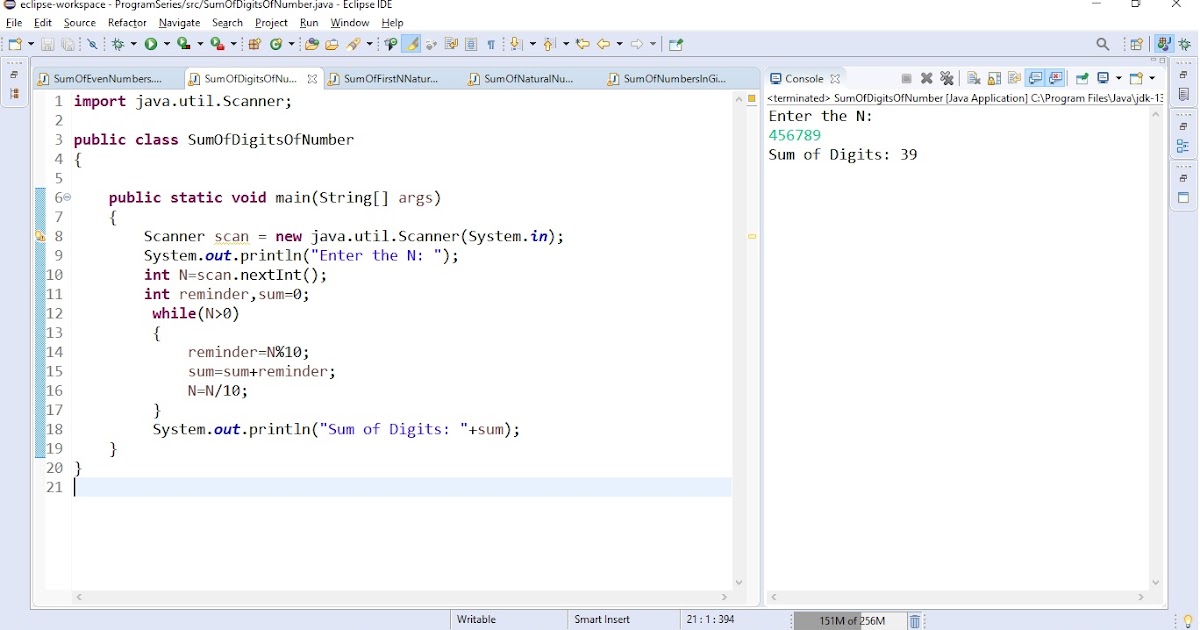
Task: Open the Search dialog via toolbar flashlight icon
Action: [x=351, y=44]
